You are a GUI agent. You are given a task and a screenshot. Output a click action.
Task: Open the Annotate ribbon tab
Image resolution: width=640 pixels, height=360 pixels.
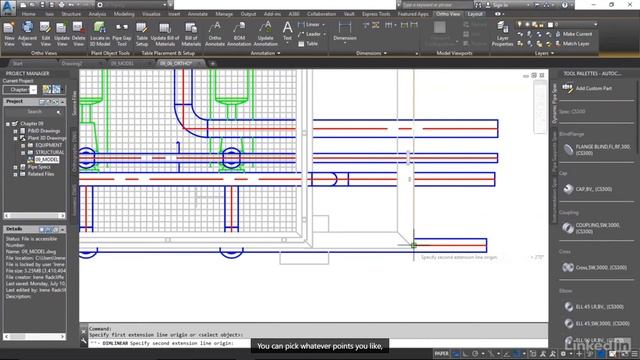point(198,14)
